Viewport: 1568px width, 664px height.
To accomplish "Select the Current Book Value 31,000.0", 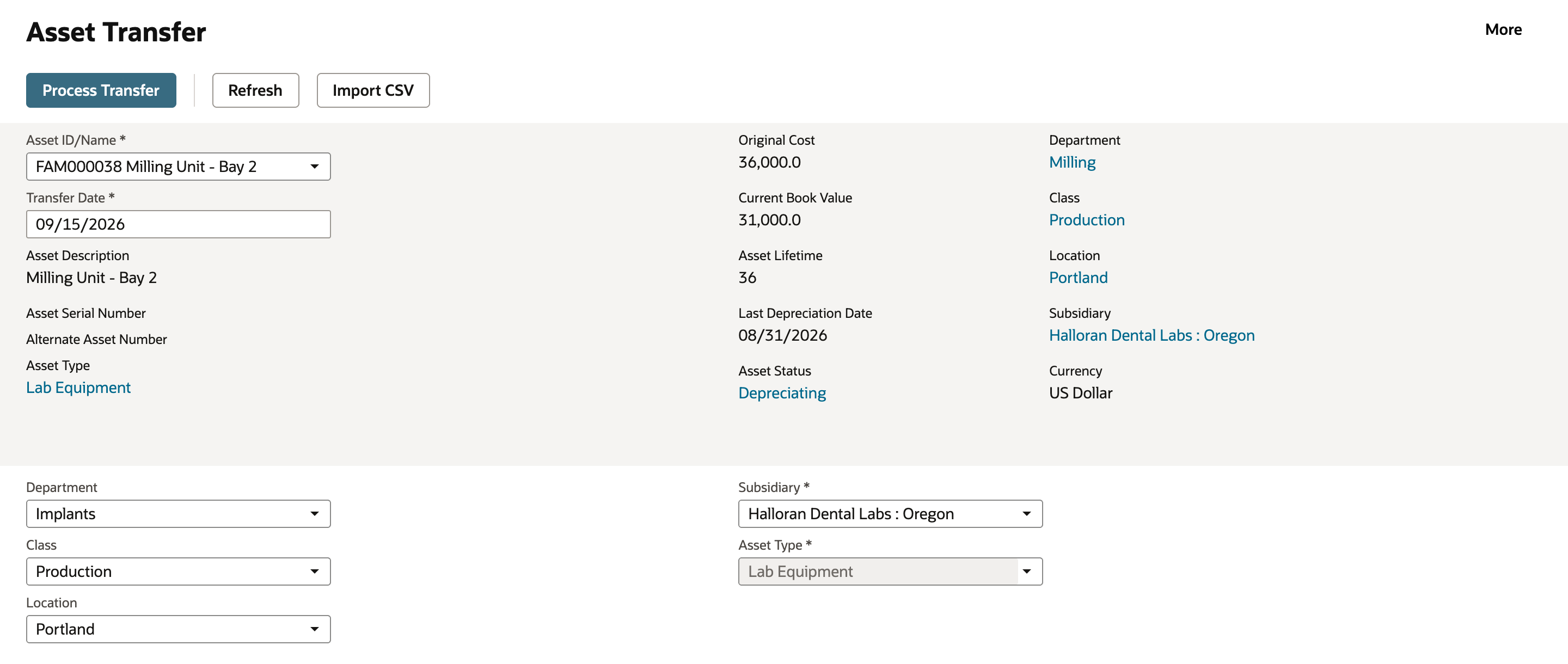I will click(769, 220).
